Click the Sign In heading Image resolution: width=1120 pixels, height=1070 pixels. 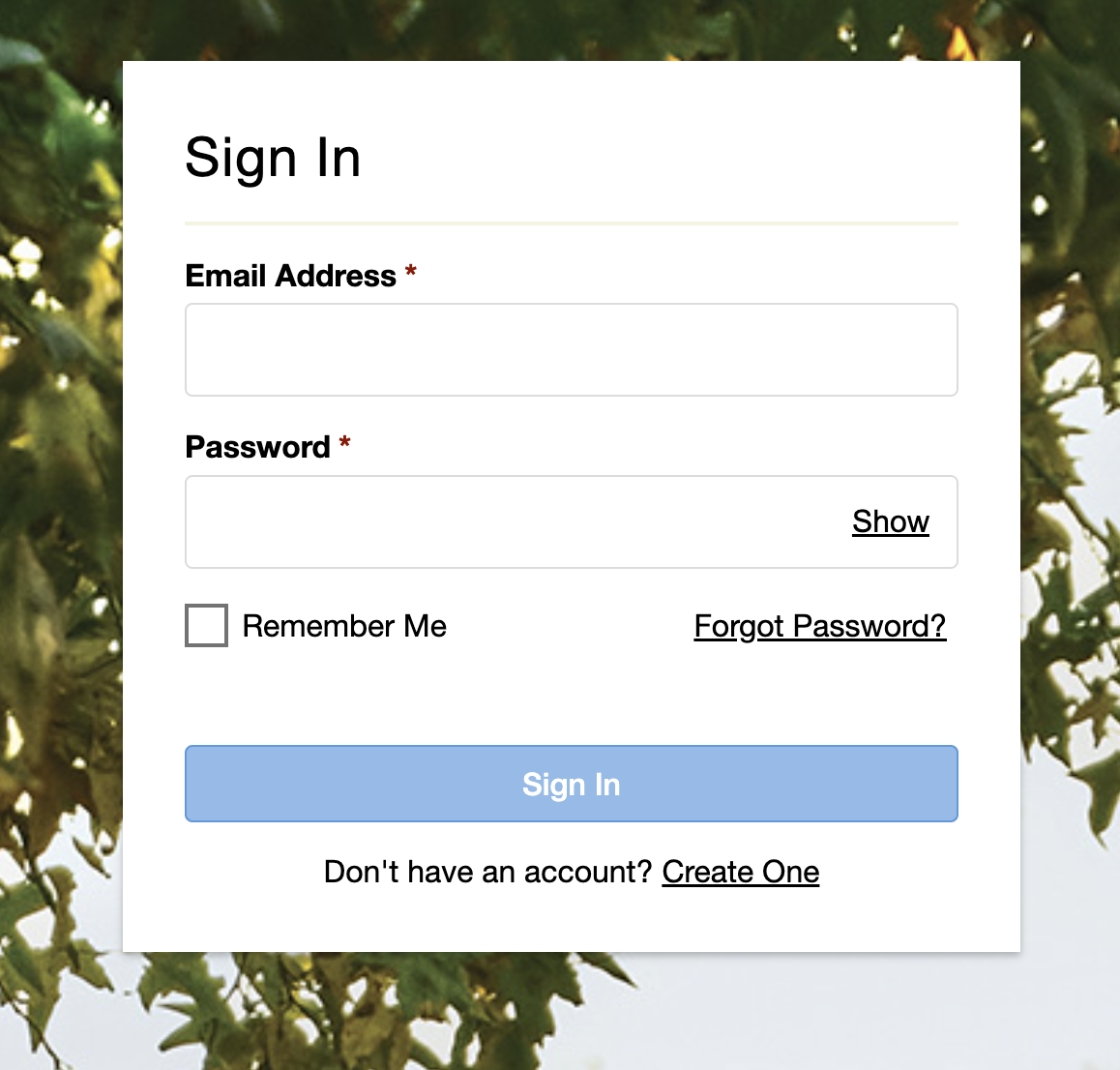click(x=273, y=158)
